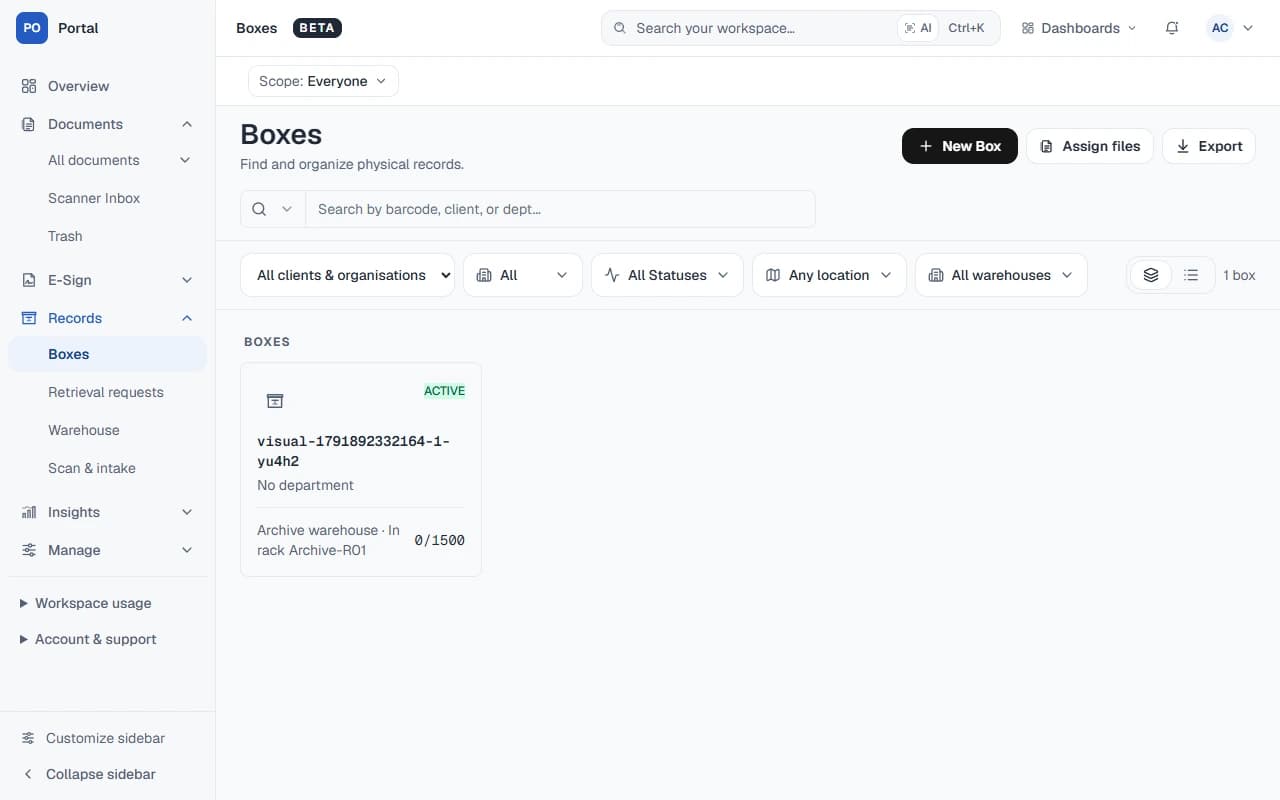Expand the E-Sign section
The height and width of the screenshot is (800, 1280).
(x=107, y=280)
